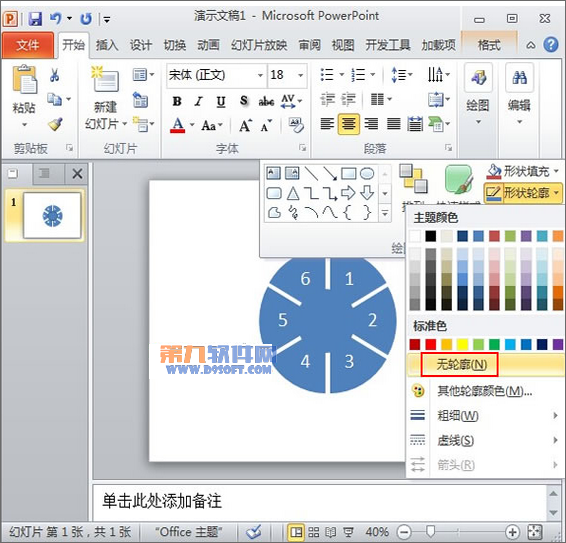Click the Redo arrow icon

(x=86, y=18)
